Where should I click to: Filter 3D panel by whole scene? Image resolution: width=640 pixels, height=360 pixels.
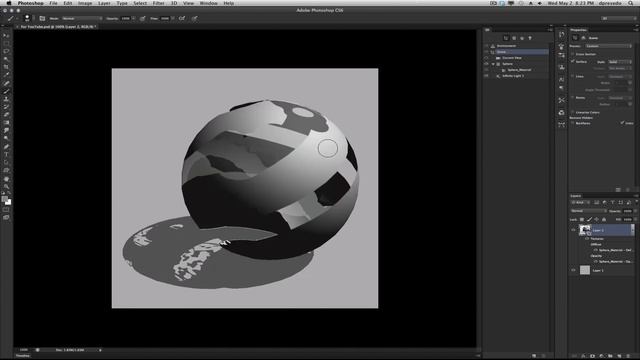click(x=506, y=38)
